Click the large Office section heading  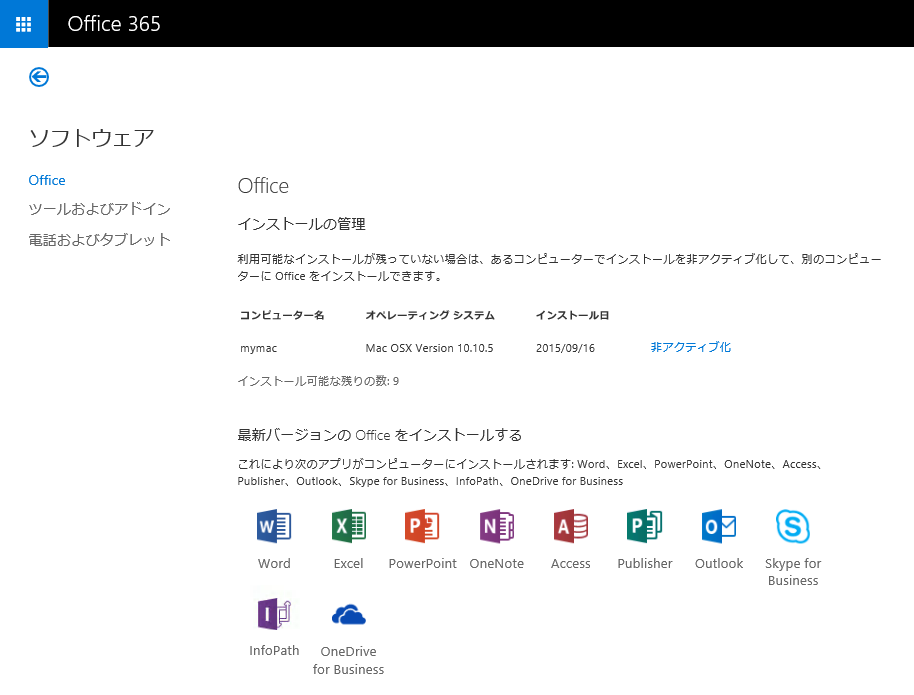pos(263,186)
